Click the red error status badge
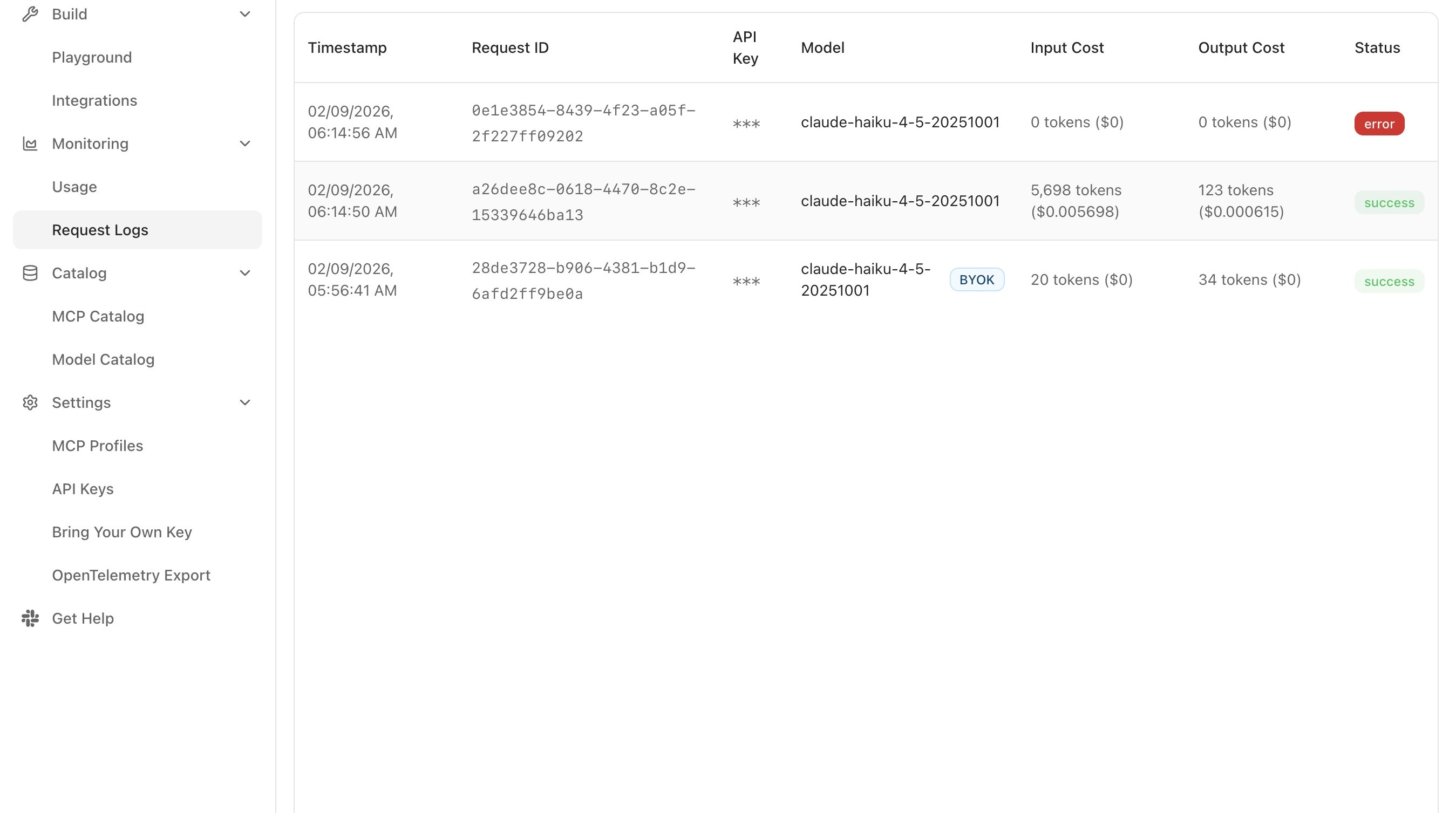Image resolution: width=1456 pixels, height=813 pixels. (x=1379, y=123)
